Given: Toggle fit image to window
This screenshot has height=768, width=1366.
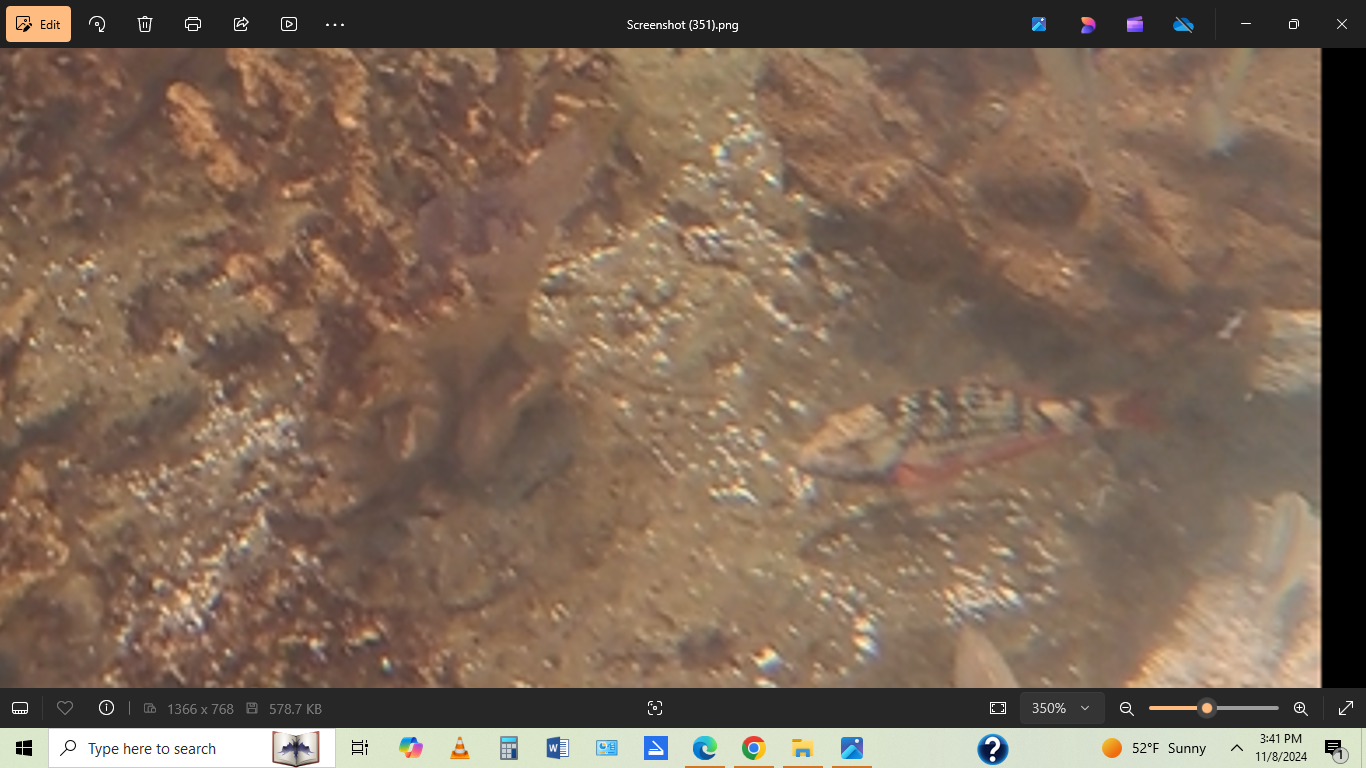Looking at the screenshot, I should 997,708.
